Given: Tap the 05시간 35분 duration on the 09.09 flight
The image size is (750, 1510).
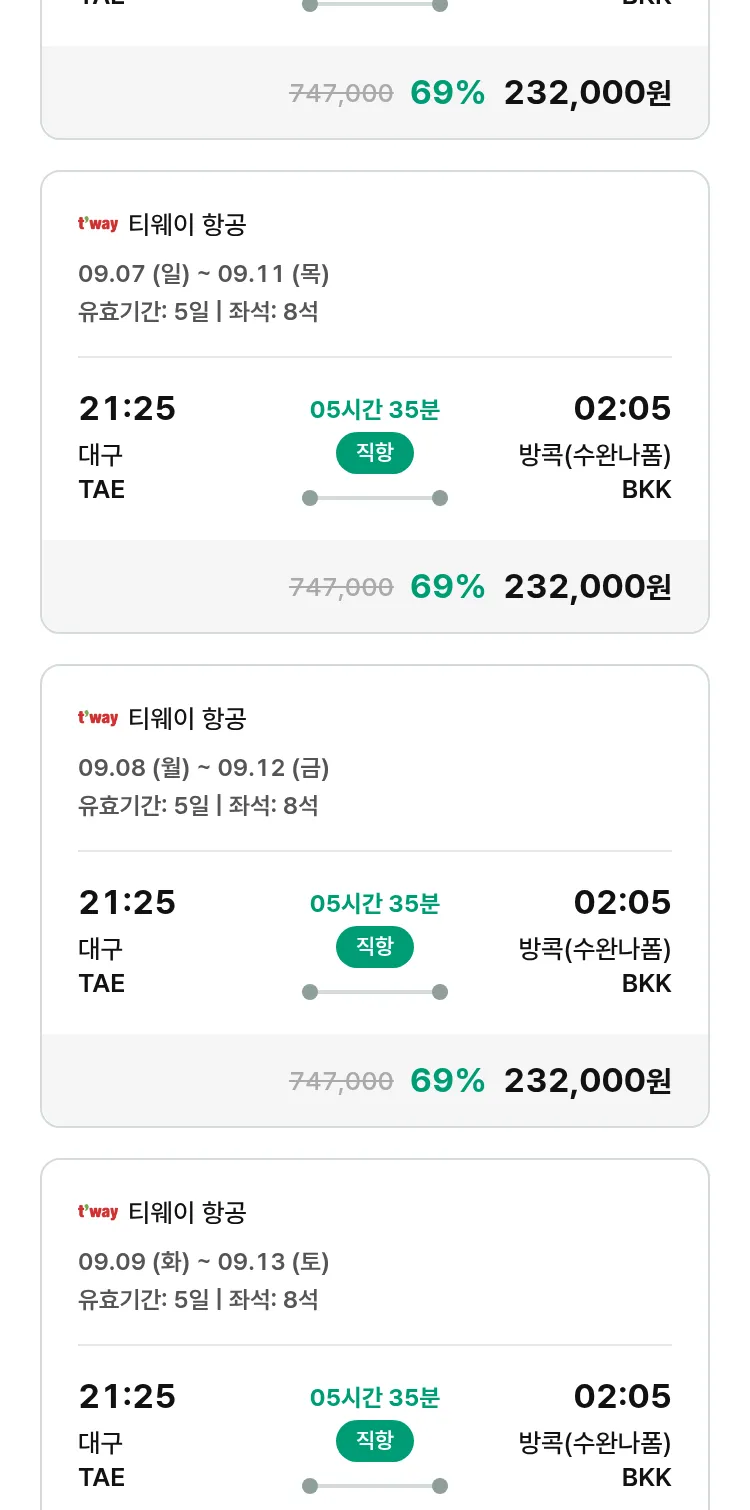Looking at the screenshot, I should (x=375, y=1397).
